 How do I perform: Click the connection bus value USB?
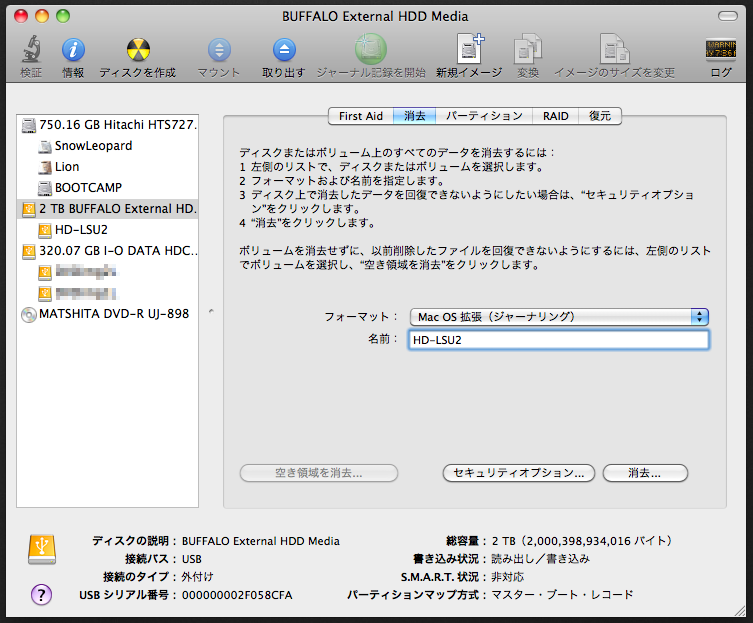[192, 560]
